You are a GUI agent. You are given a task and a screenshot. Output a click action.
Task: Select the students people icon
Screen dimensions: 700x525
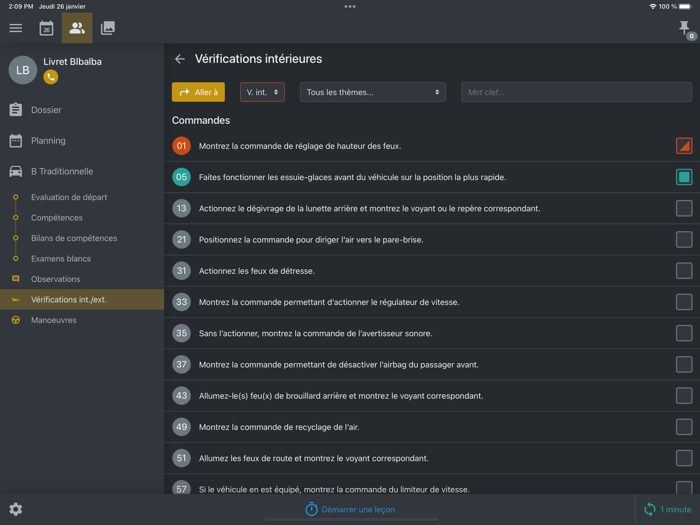tap(77, 28)
